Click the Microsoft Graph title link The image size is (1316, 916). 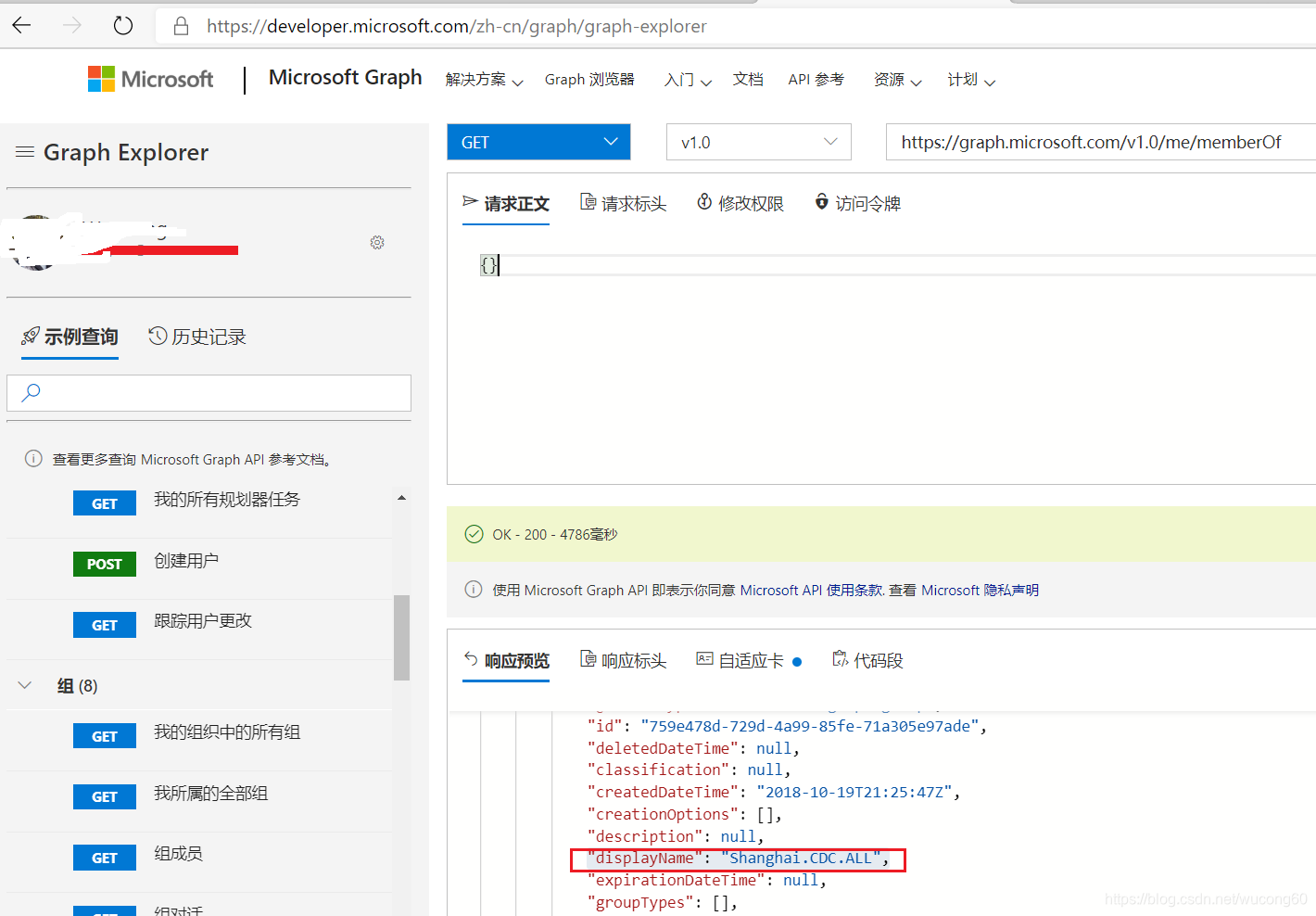[345, 78]
